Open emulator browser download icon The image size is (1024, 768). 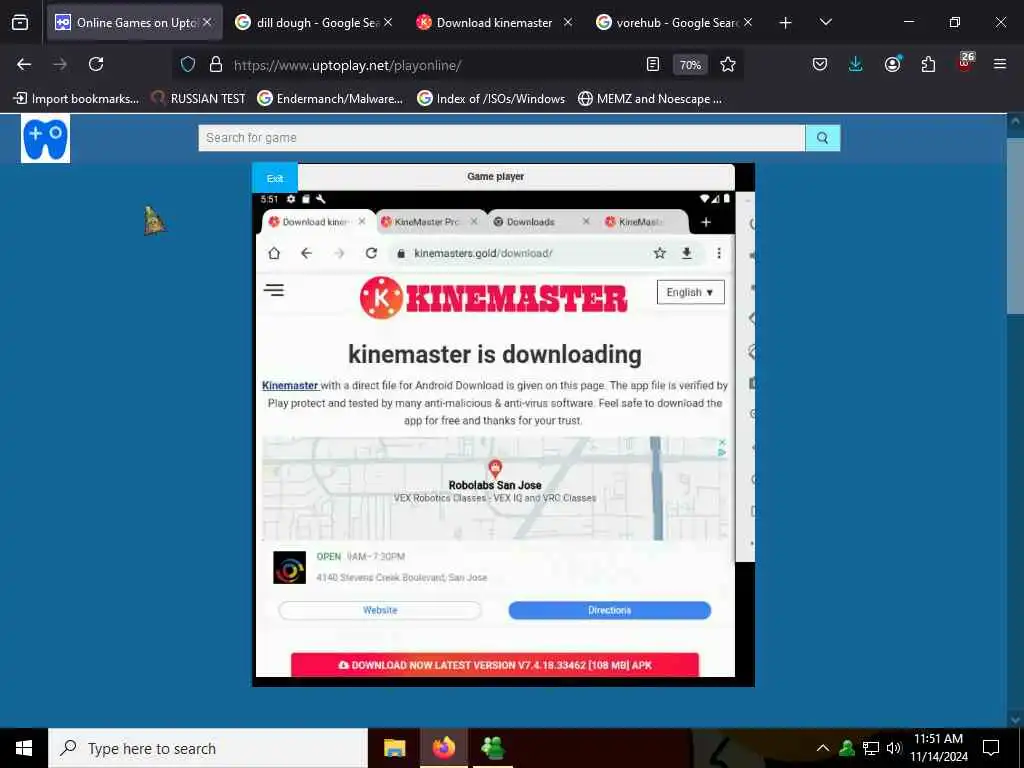point(687,253)
